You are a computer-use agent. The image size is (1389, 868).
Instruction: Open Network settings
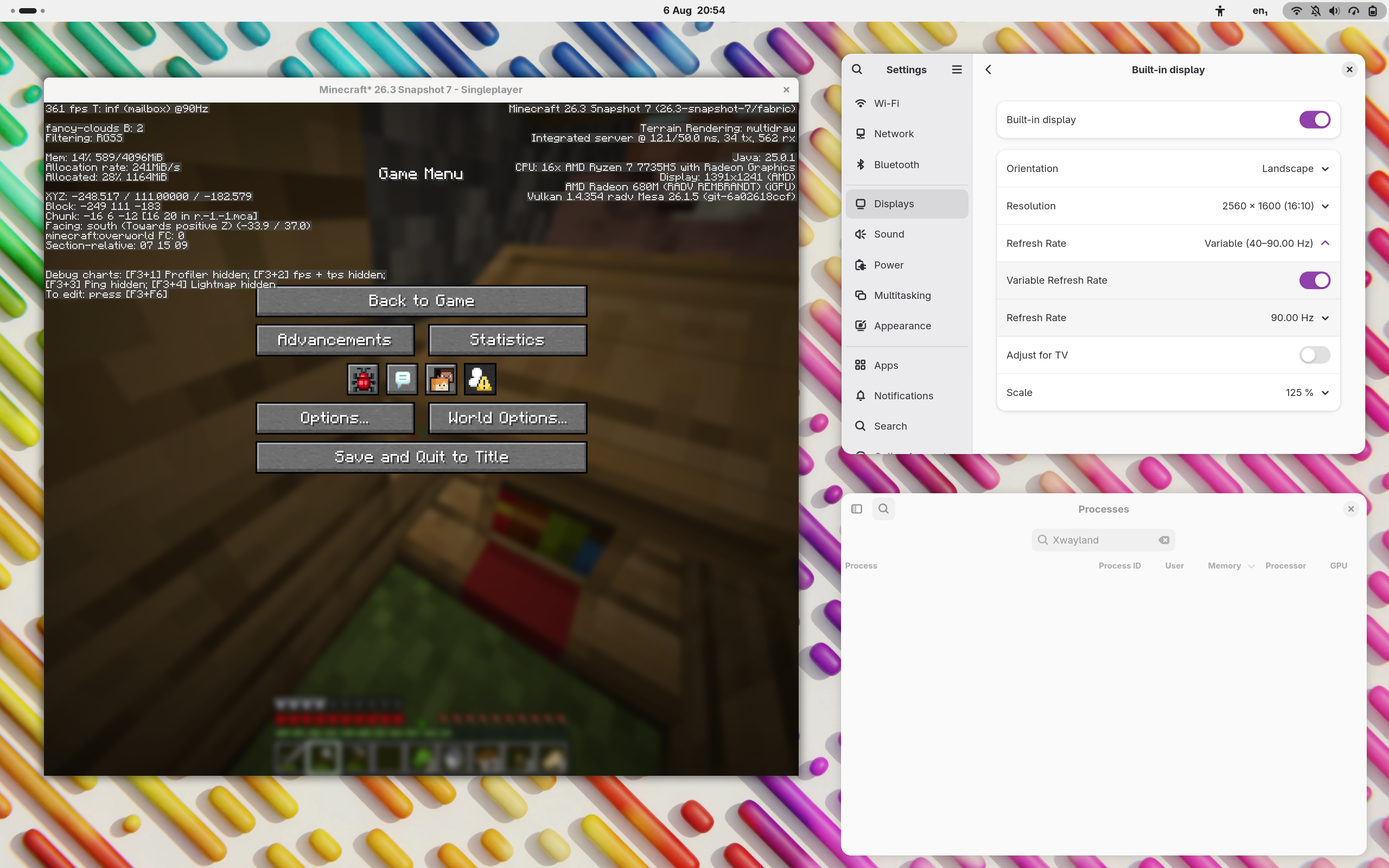click(x=907, y=134)
